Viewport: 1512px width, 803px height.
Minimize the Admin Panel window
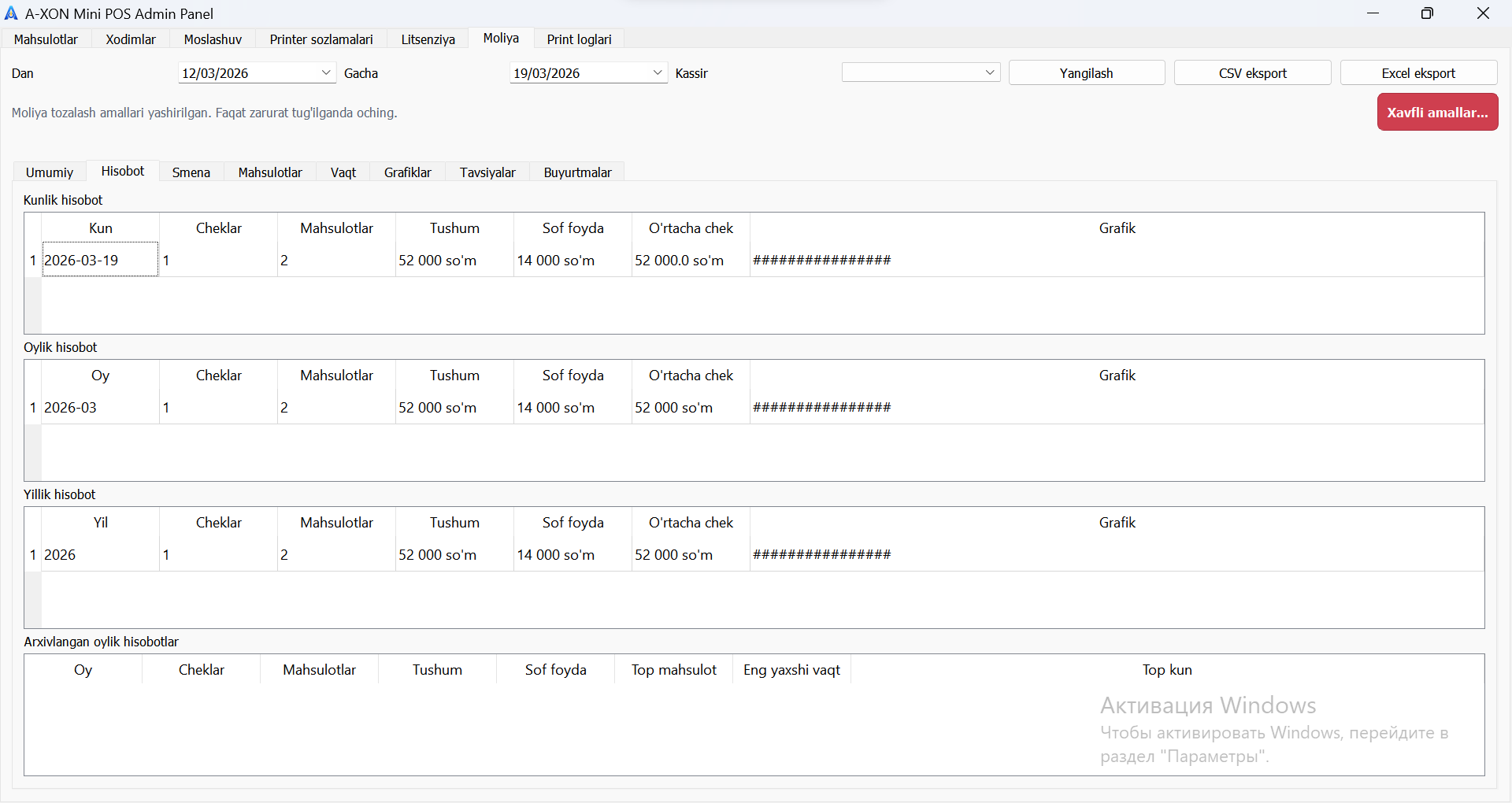(1373, 13)
